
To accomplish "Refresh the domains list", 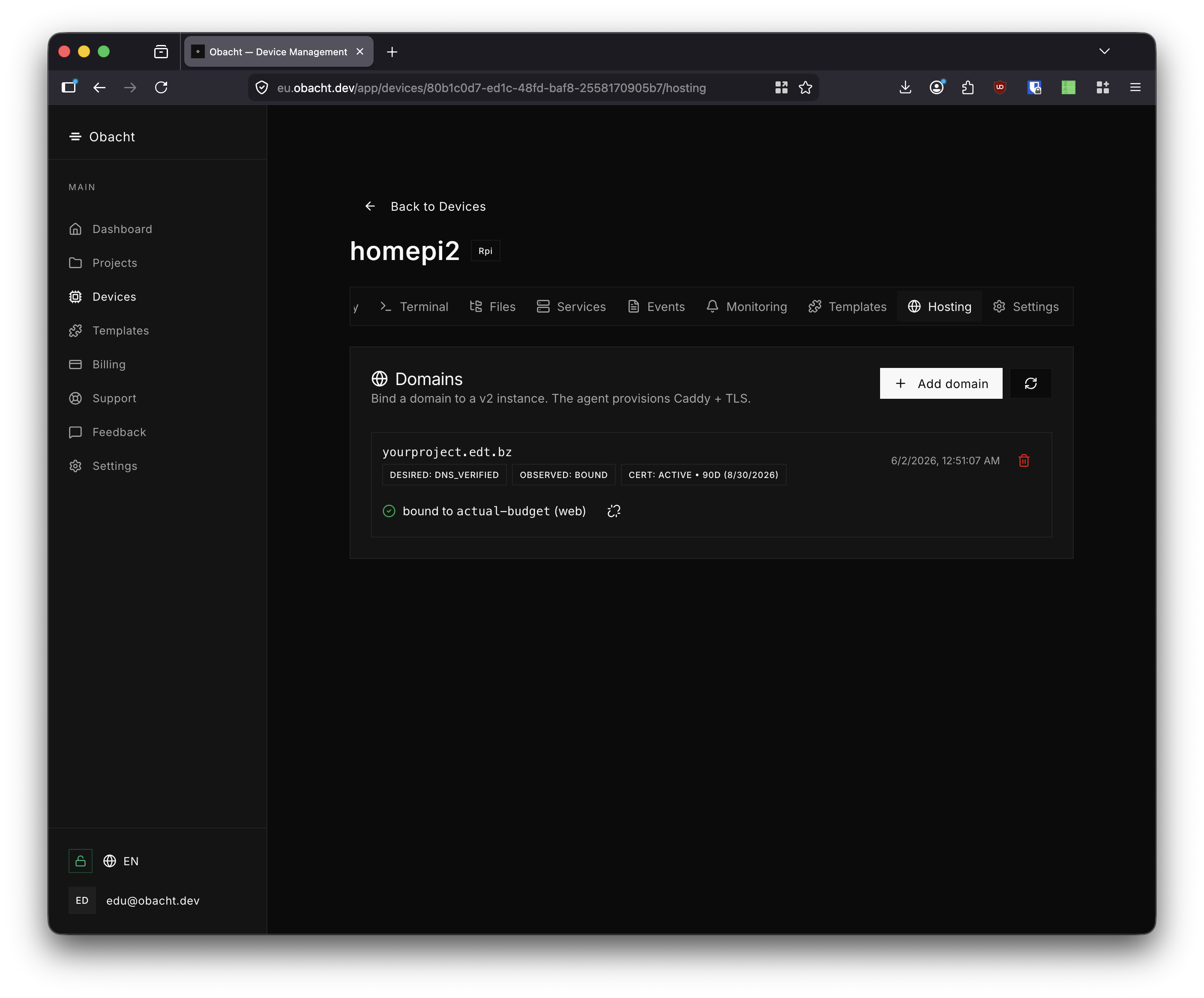I will tap(1030, 383).
